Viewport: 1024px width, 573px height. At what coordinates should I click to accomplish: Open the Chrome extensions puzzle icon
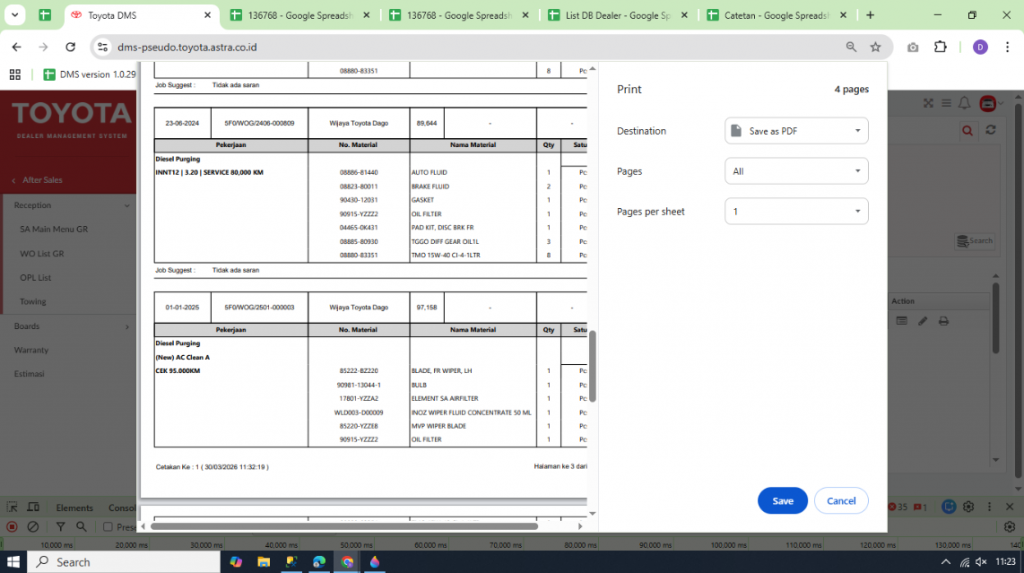tap(940, 47)
